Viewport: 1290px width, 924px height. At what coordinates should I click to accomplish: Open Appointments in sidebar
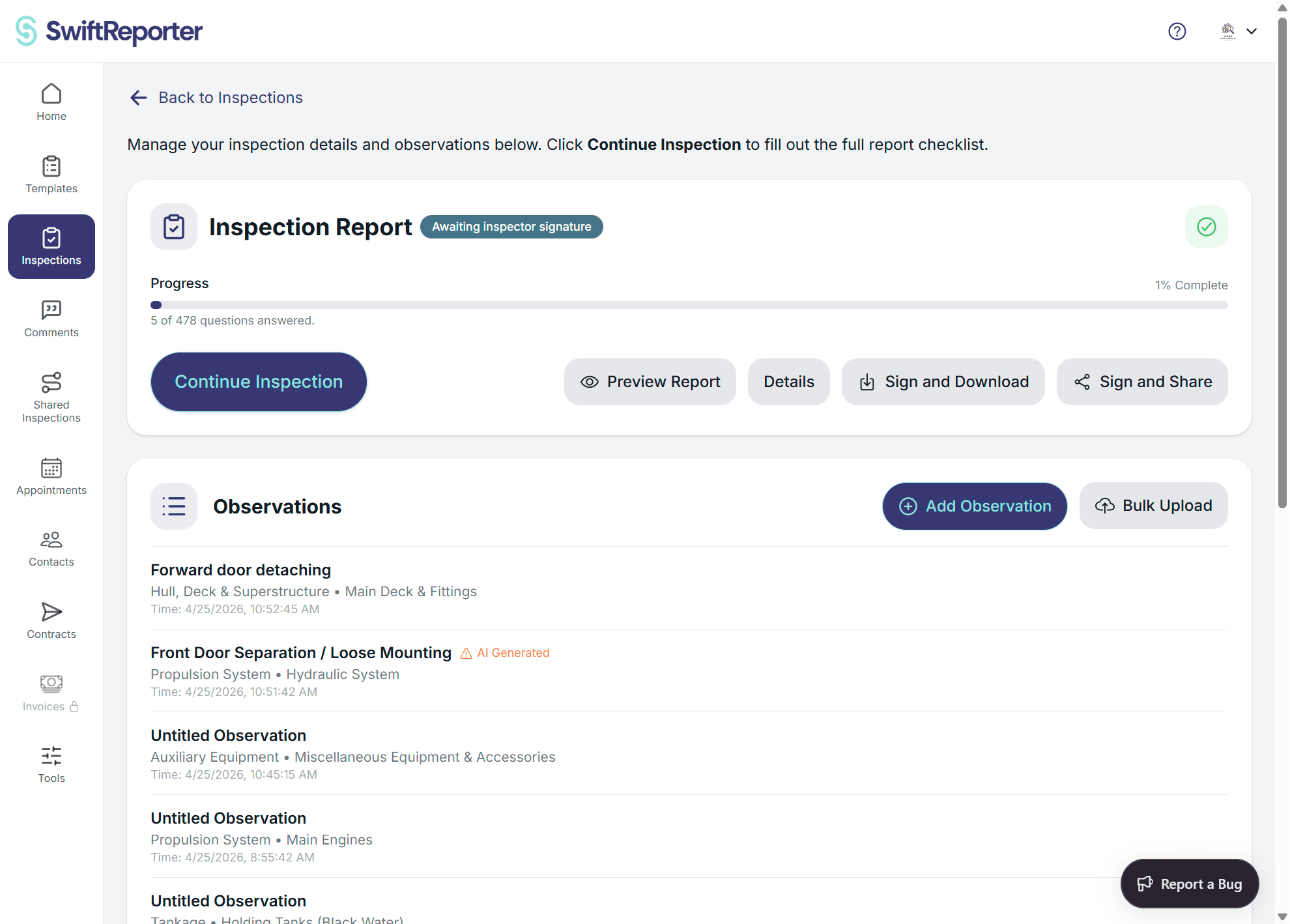click(51, 476)
